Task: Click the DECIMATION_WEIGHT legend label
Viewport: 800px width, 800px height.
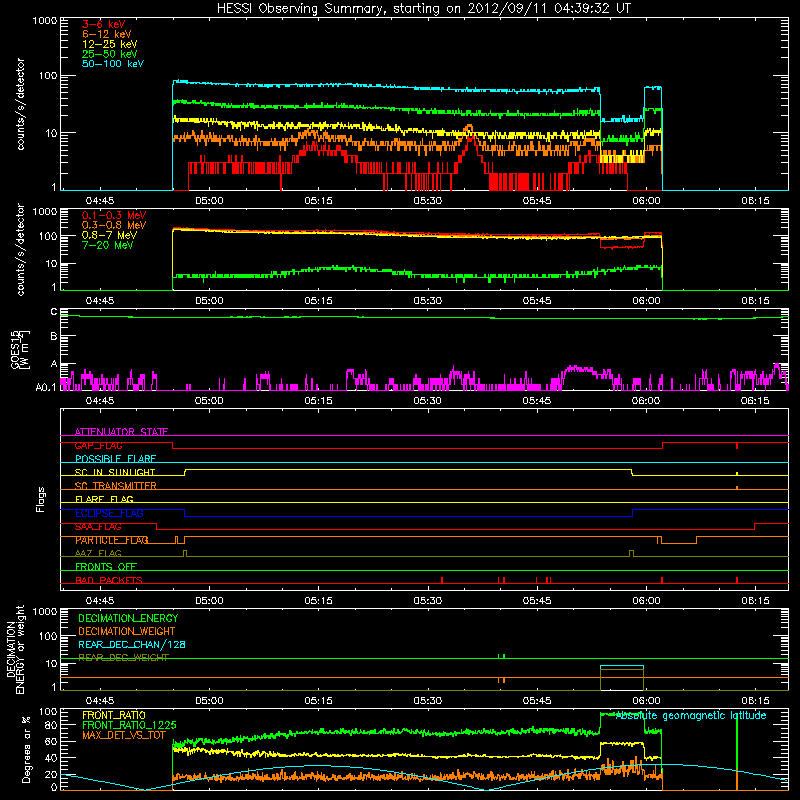Action: click(x=127, y=631)
